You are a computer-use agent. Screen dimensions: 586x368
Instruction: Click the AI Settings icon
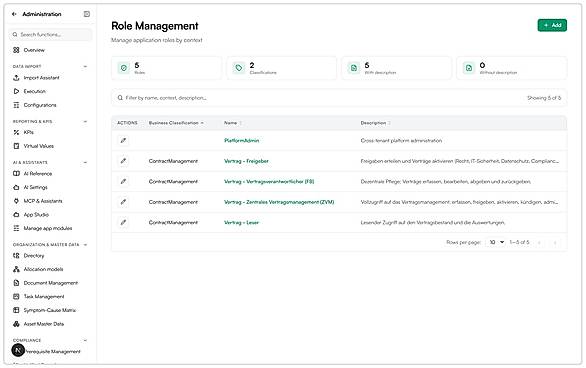pyautogui.click(x=16, y=187)
